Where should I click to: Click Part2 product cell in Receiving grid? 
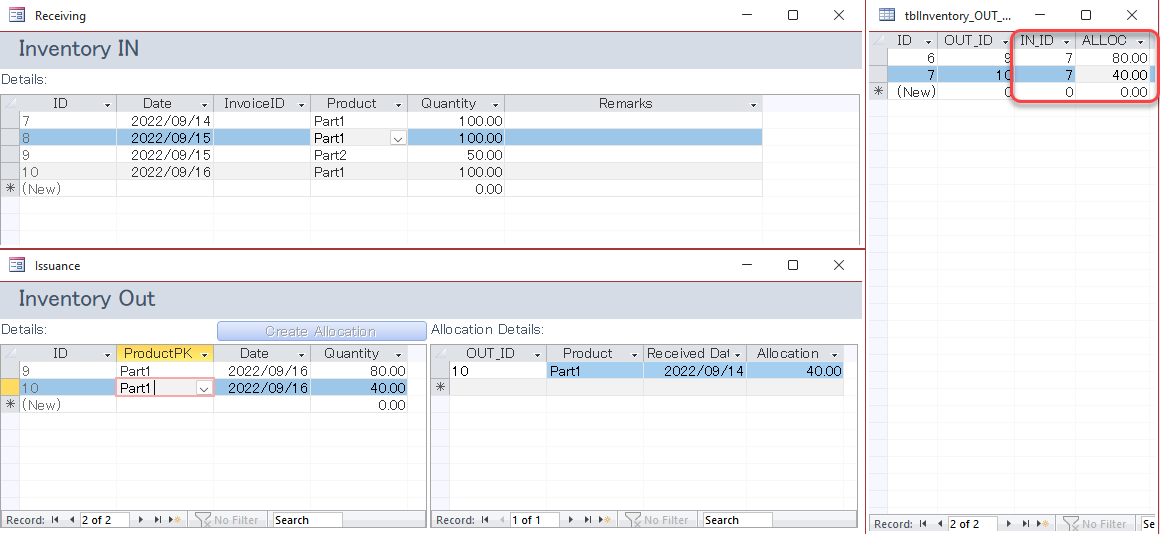tap(359, 155)
